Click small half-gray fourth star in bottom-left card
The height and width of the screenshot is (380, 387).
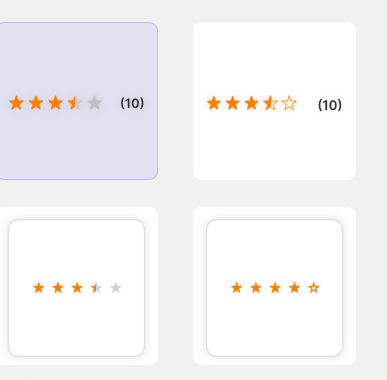[x=97, y=288]
